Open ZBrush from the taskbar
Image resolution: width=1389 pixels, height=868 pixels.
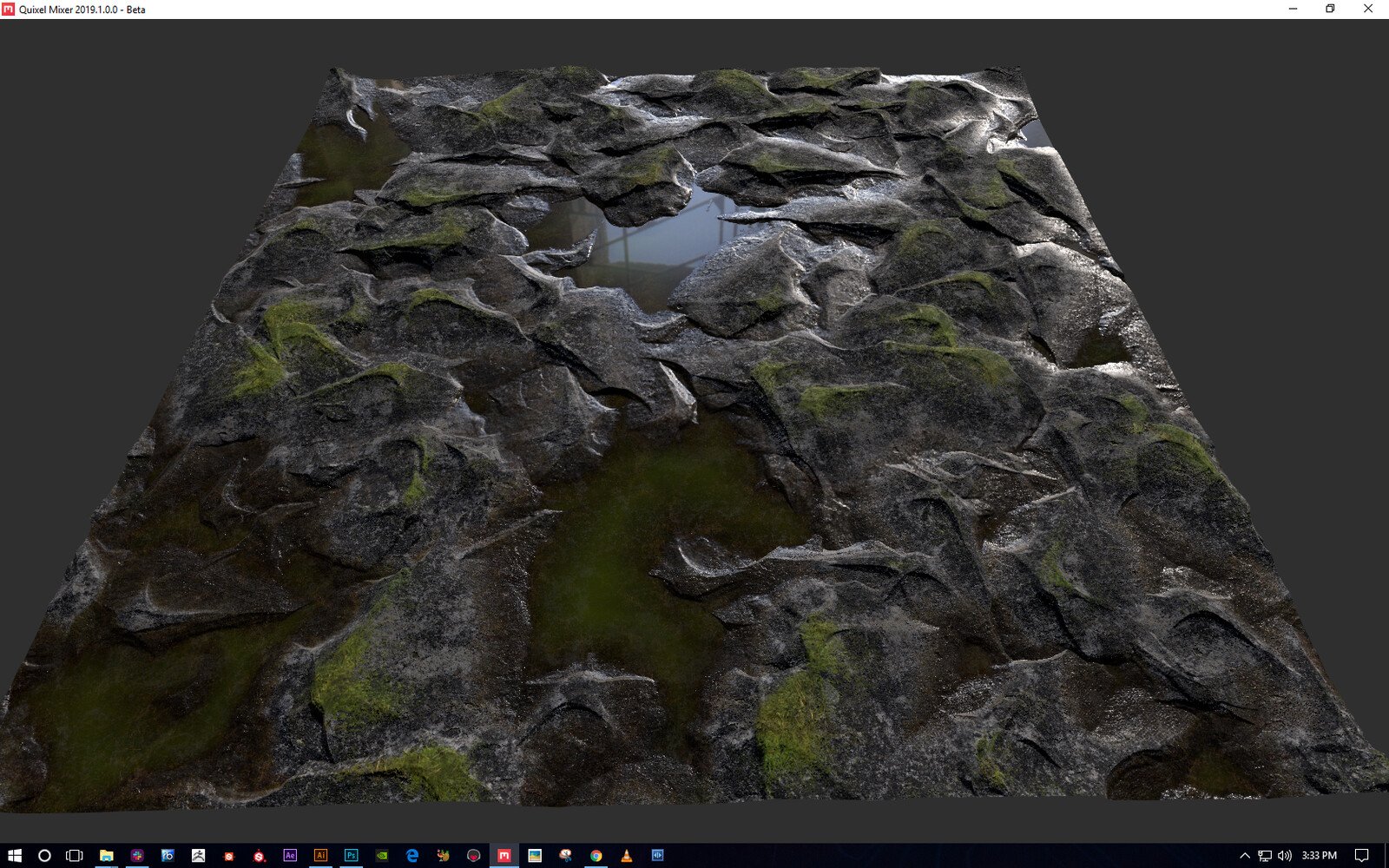[198, 855]
